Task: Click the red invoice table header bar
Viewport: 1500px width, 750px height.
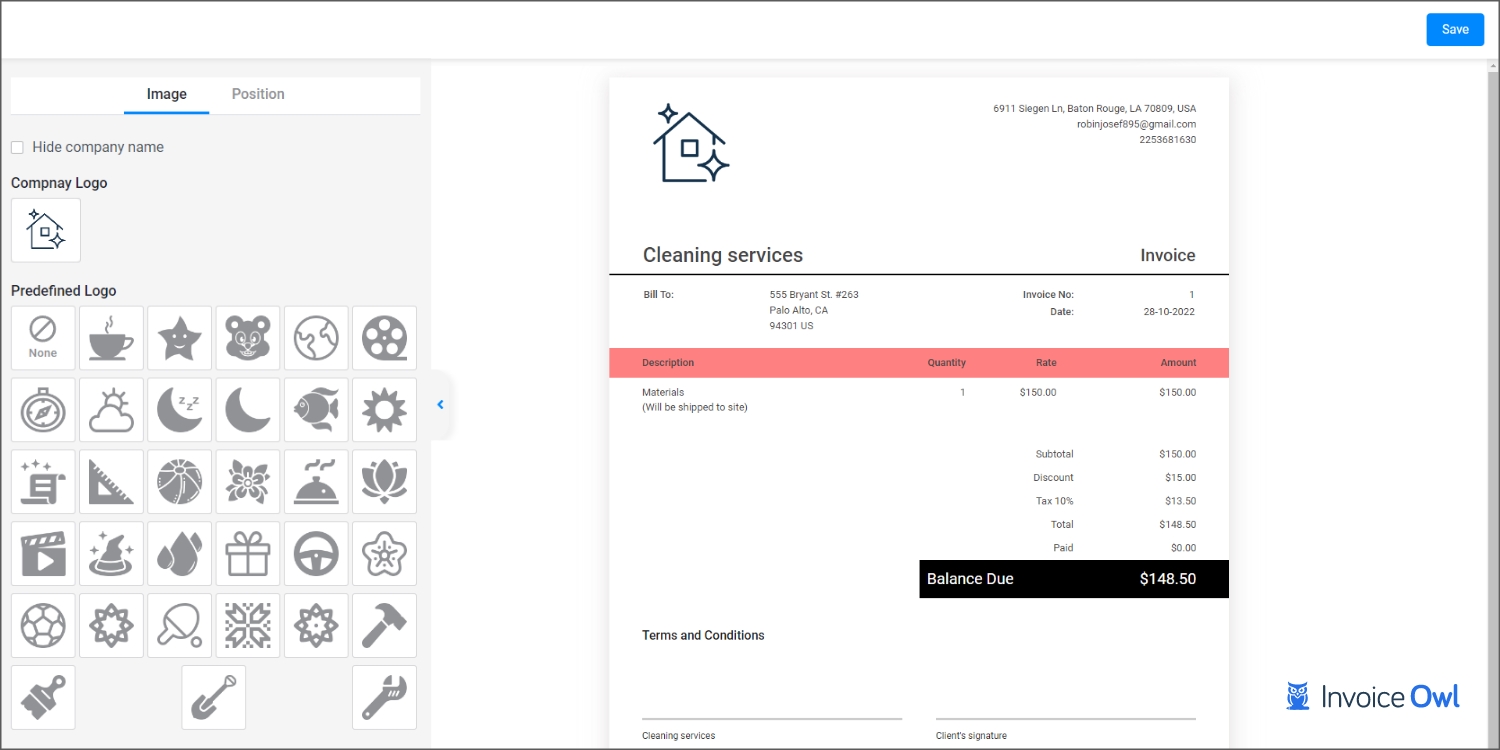Action: [x=918, y=363]
